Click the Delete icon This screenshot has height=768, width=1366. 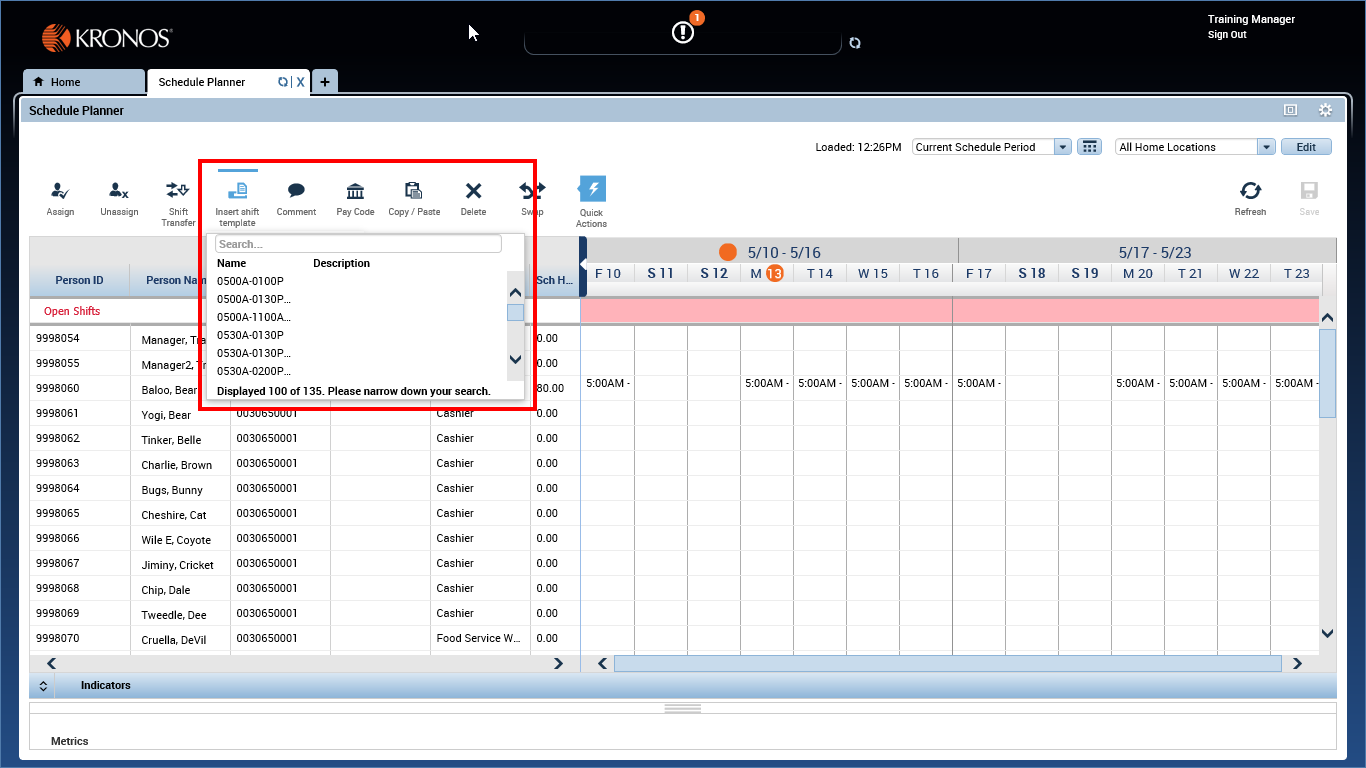point(472,197)
